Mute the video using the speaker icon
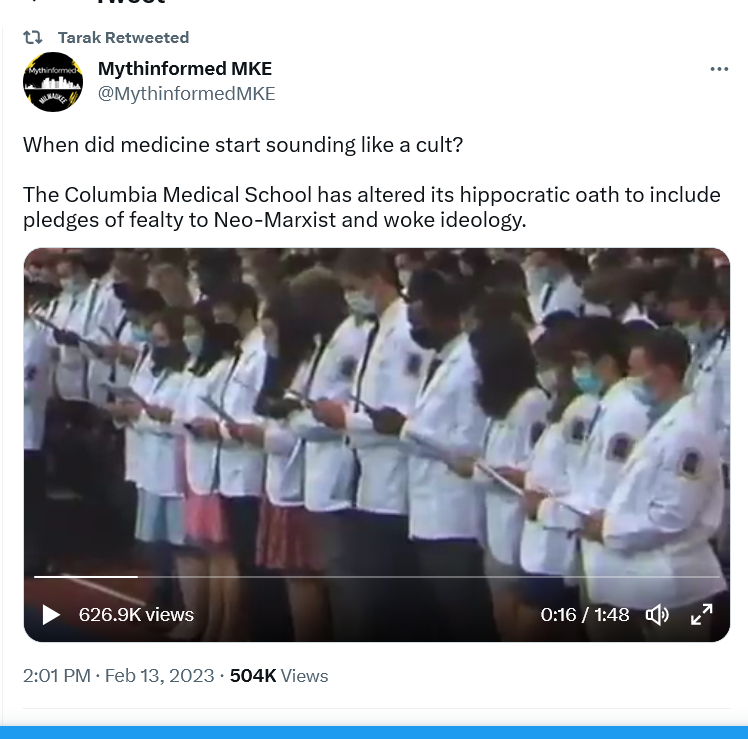 click(657, 614)
